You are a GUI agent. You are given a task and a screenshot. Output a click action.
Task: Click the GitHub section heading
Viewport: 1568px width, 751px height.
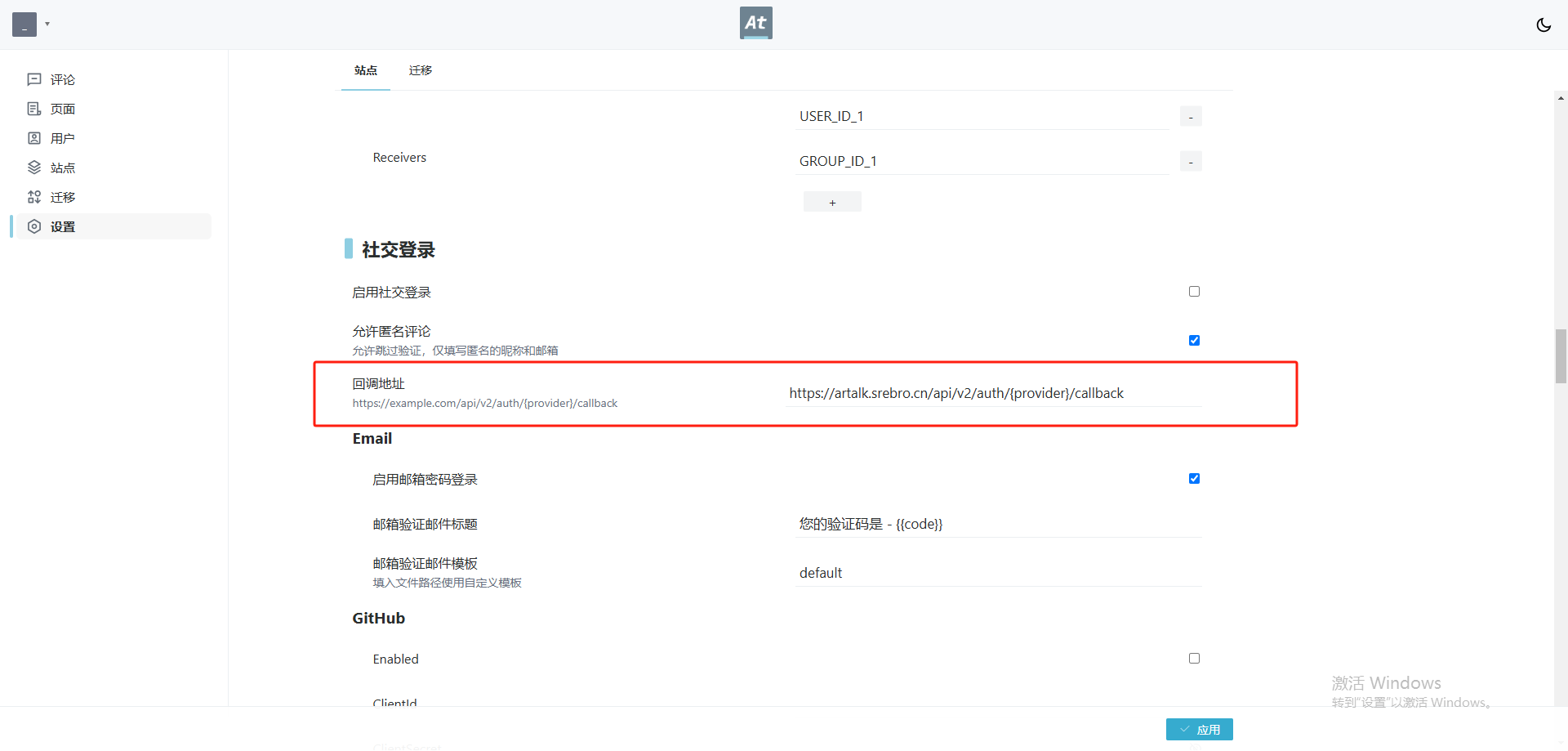coord(378,619)
